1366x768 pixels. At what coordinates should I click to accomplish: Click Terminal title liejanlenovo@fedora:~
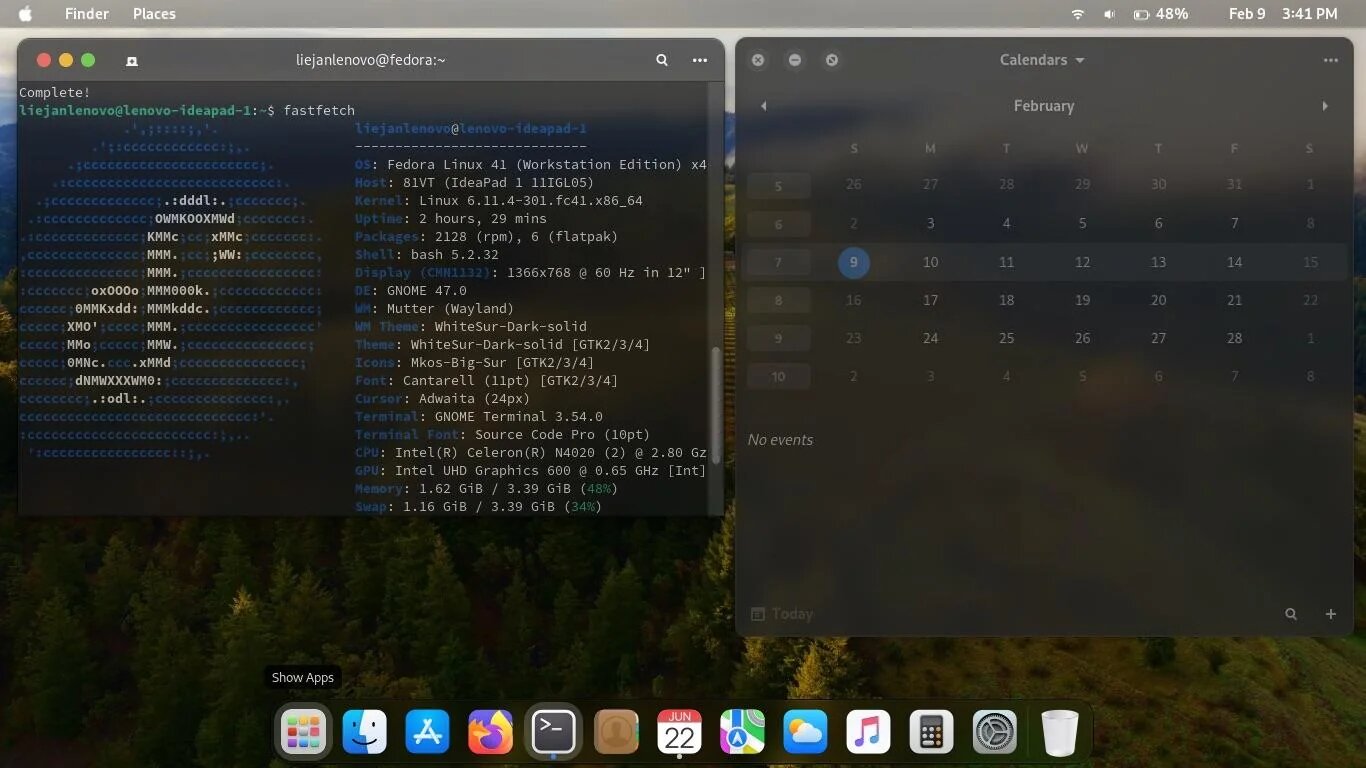(371, 60)
